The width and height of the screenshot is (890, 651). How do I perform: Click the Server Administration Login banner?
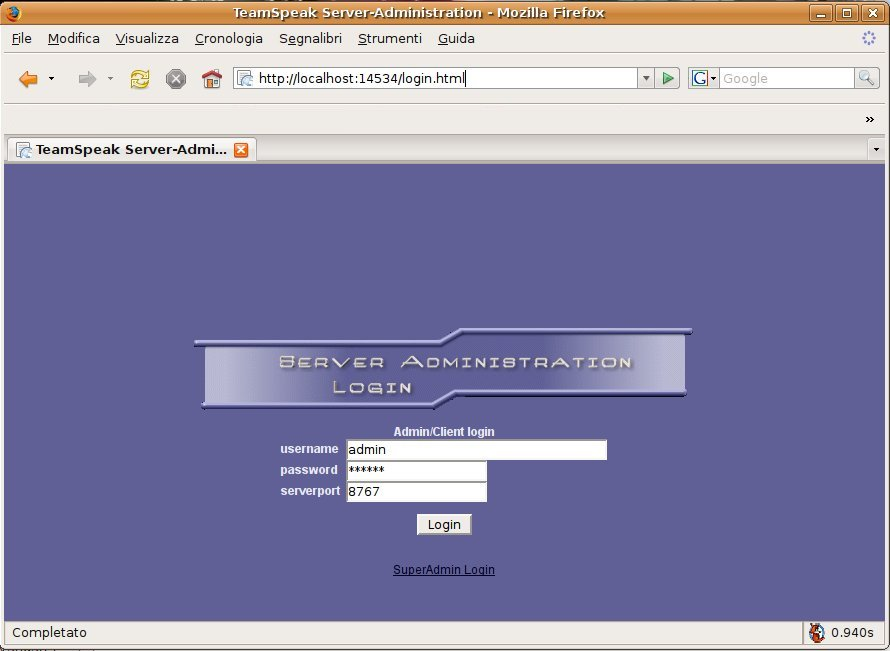pyautogui.click(x=443, y=369)
